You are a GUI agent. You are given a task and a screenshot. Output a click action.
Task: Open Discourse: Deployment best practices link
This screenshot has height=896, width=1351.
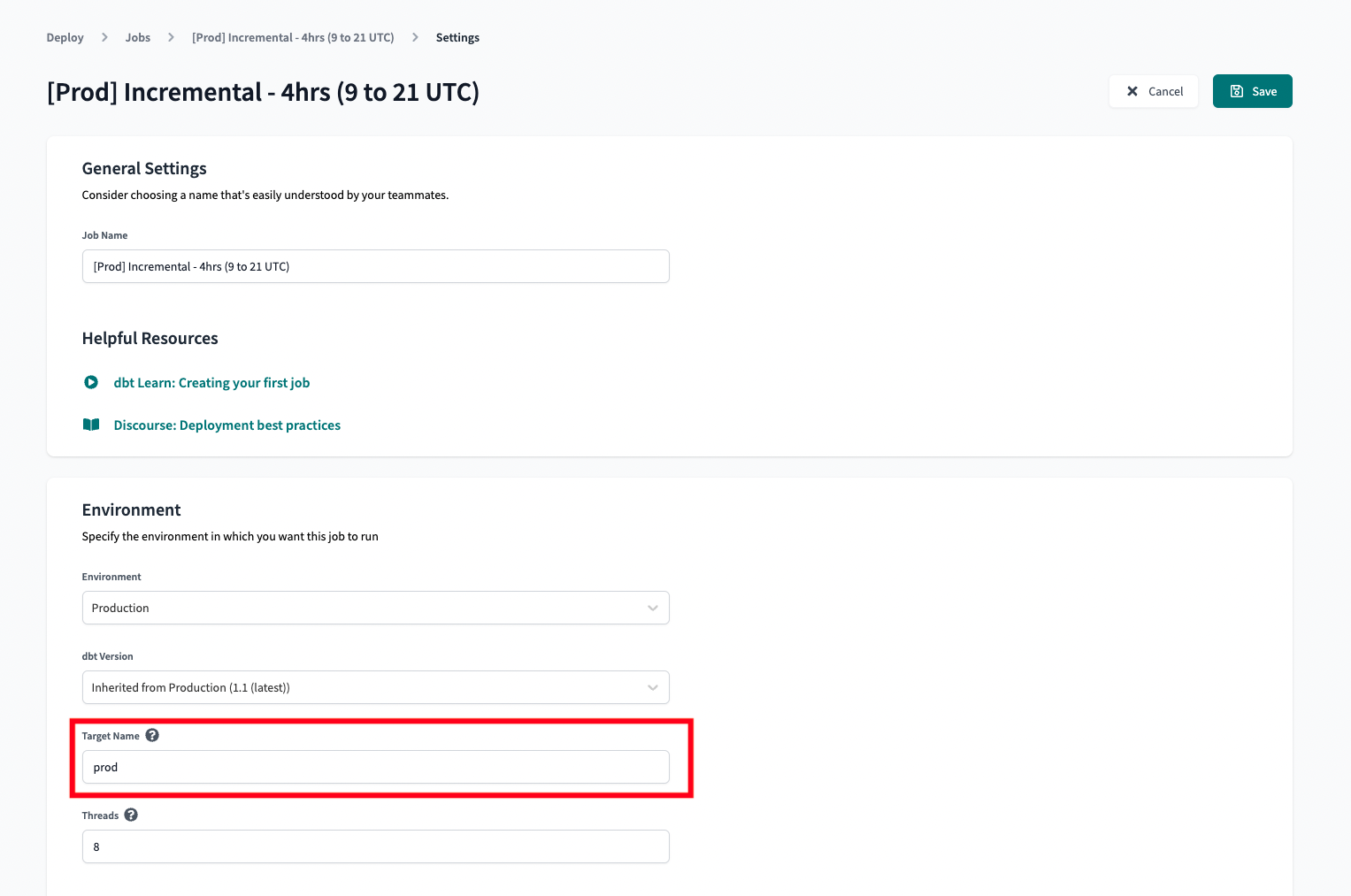227,425
